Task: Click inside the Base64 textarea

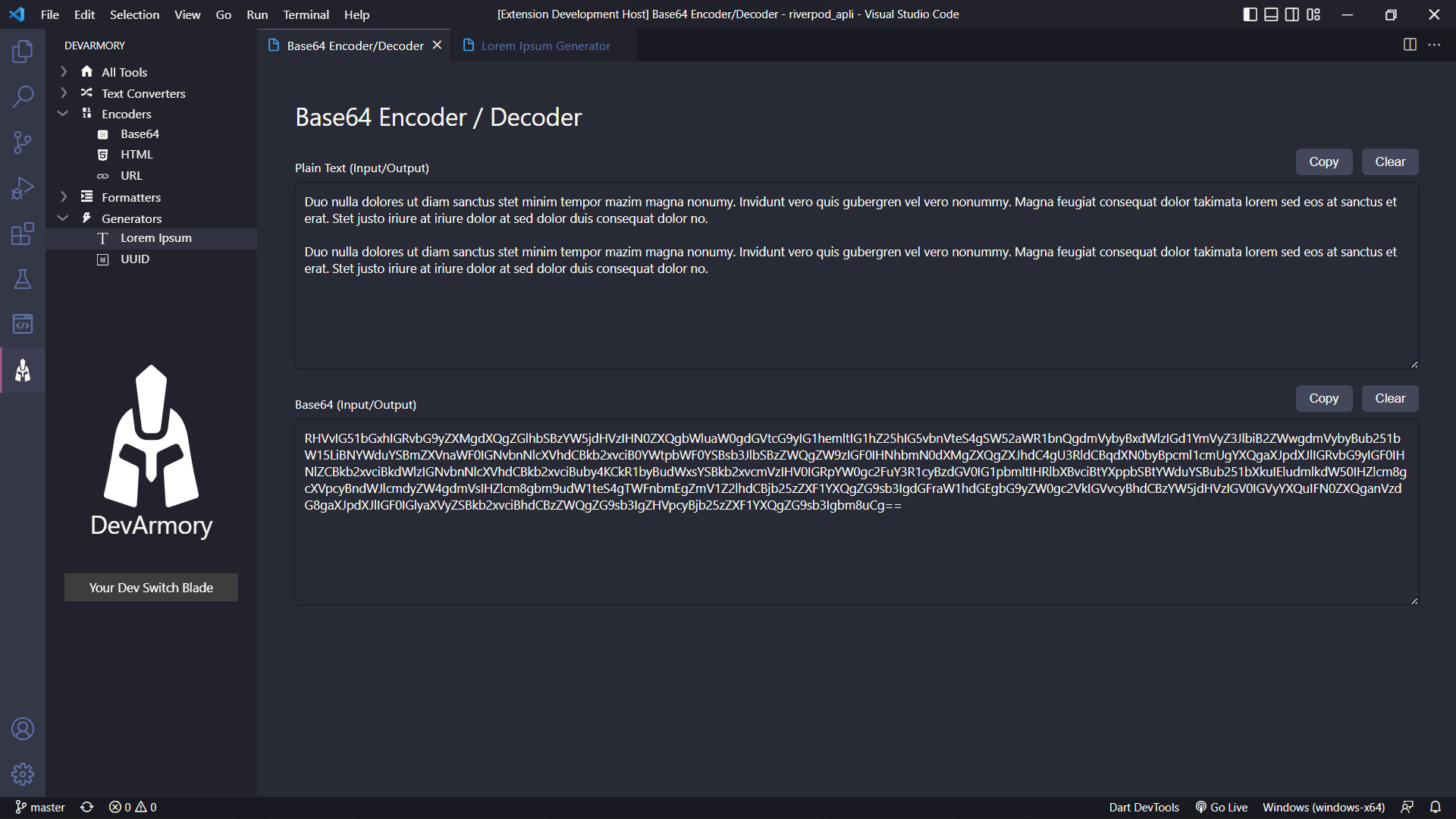Action: 856,513
